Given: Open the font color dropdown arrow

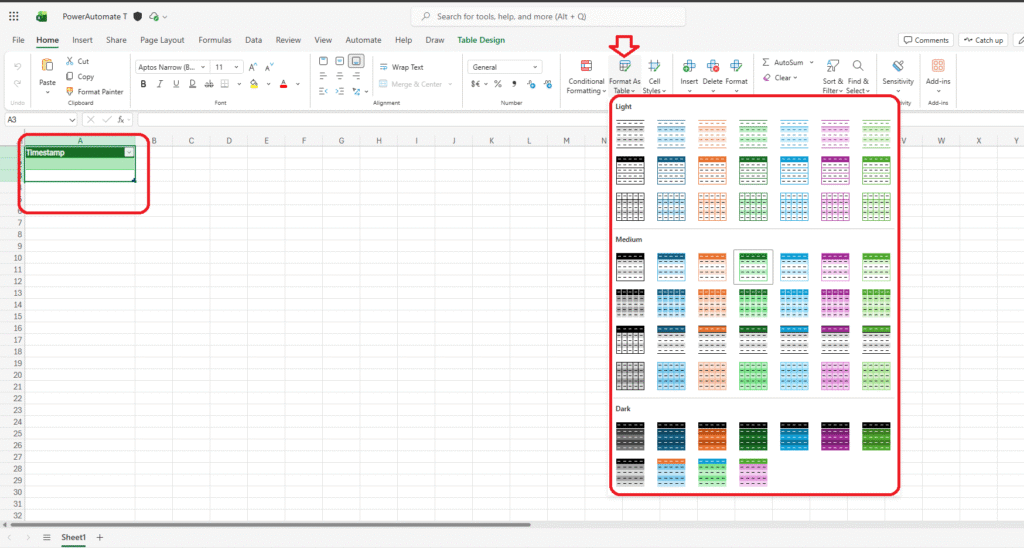Looking at the screenshot, I should click(x=298, y=84).
